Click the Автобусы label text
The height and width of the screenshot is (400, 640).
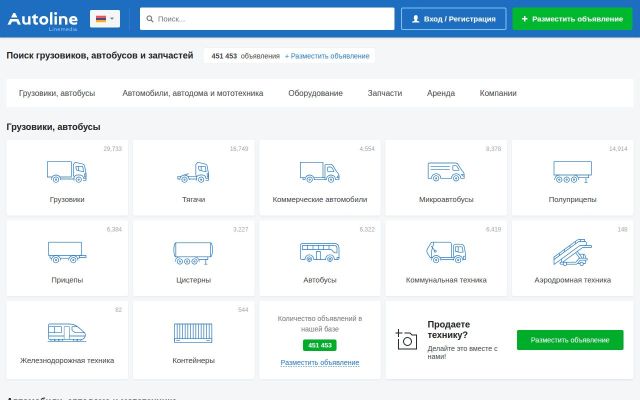320,280
